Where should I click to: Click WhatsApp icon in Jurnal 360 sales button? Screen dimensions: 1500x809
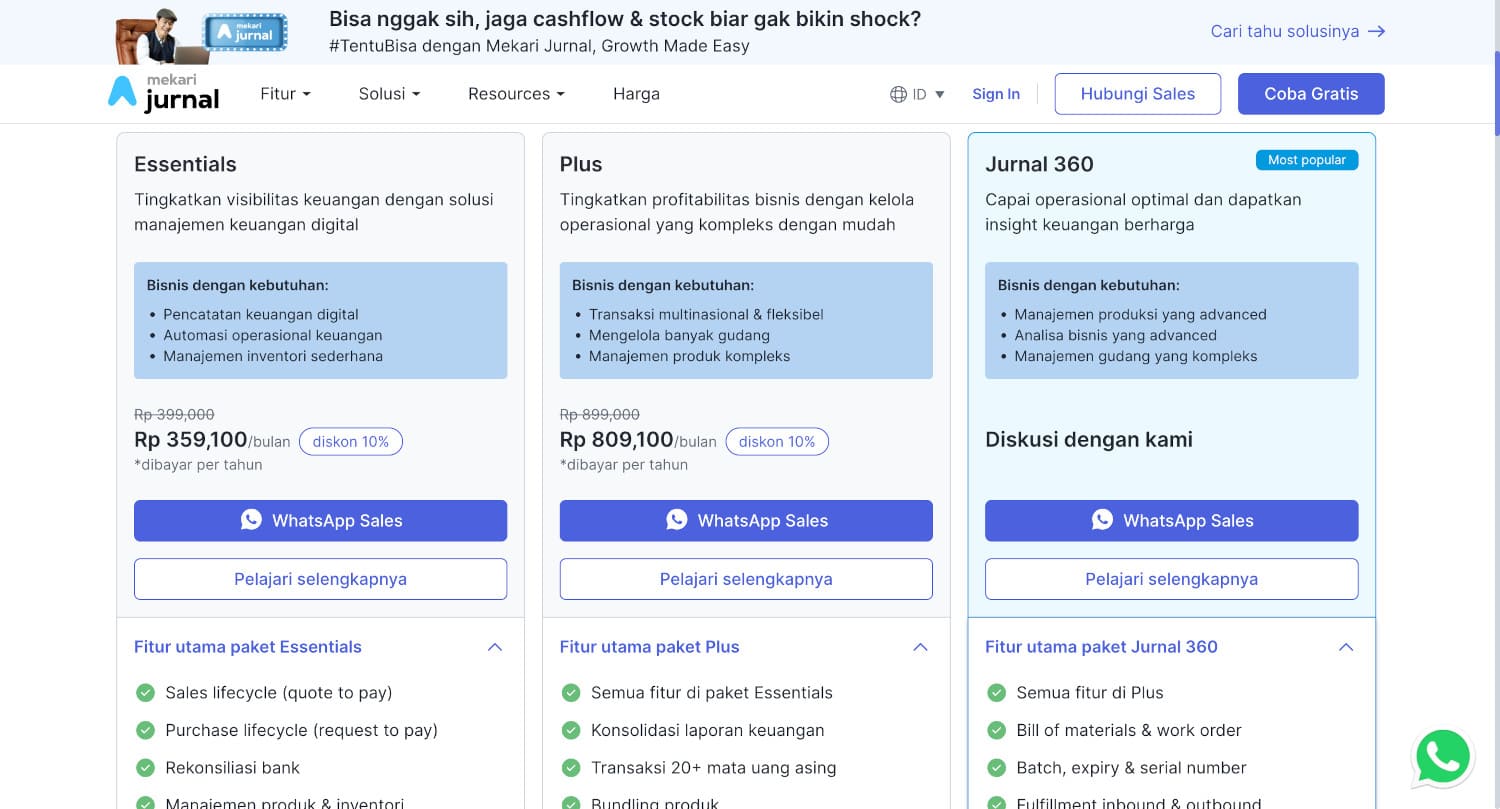[1102, 520]
